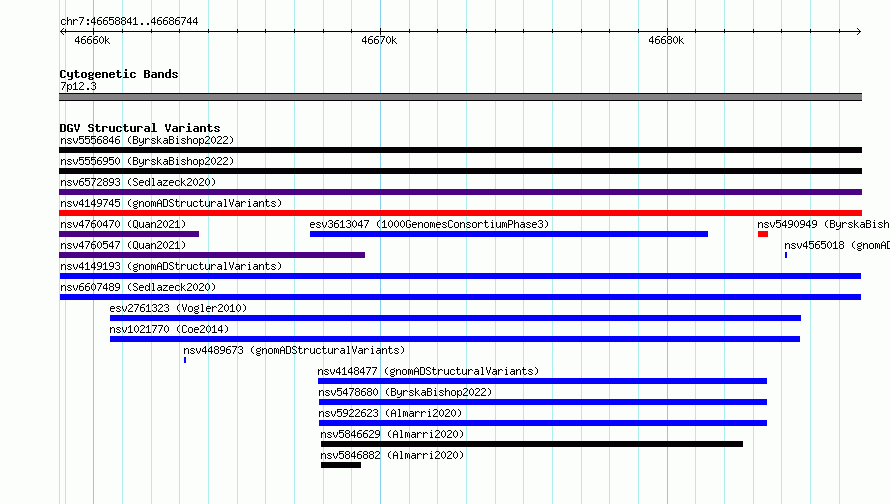This screenshot has width=890, height=504.
Task: Click variant label nsv4760547 (Quan2021)
Action: pos(123,245)
